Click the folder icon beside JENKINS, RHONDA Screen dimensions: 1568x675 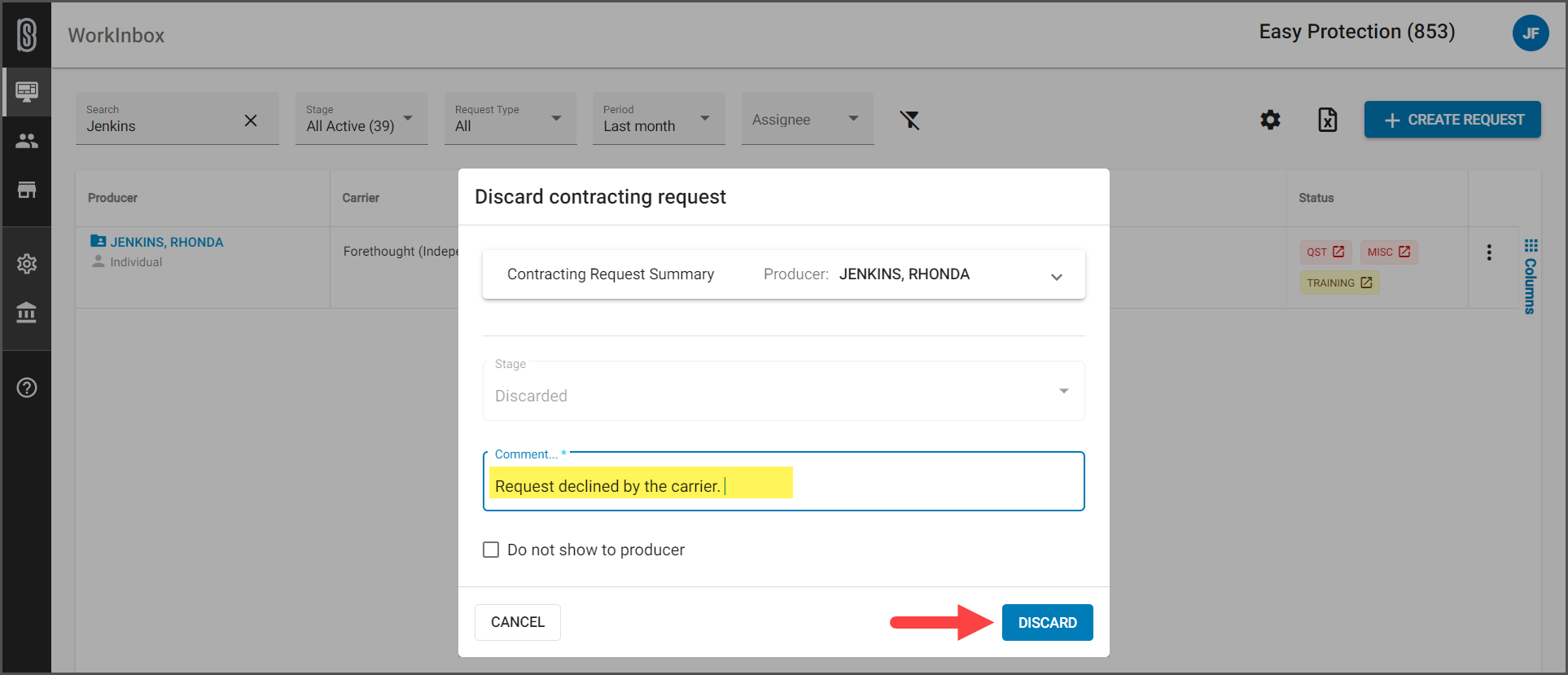98,241
